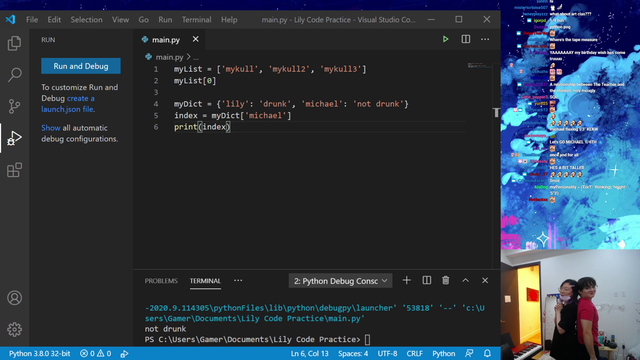This screenshot has width=640, height=360.
Task: Split the editor to the right
Action: 465,39
